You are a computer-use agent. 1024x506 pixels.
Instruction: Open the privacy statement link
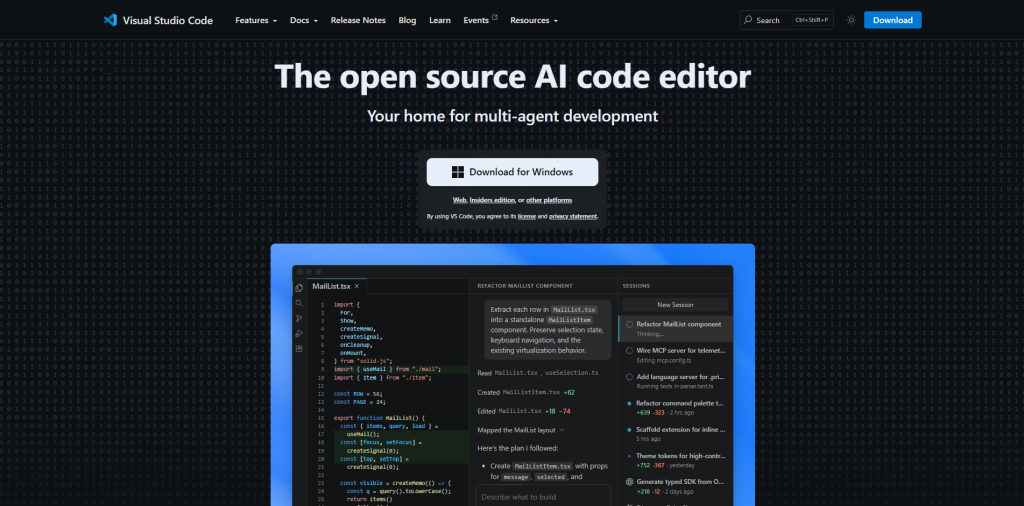pyautogui.click(x=573, y=216)
